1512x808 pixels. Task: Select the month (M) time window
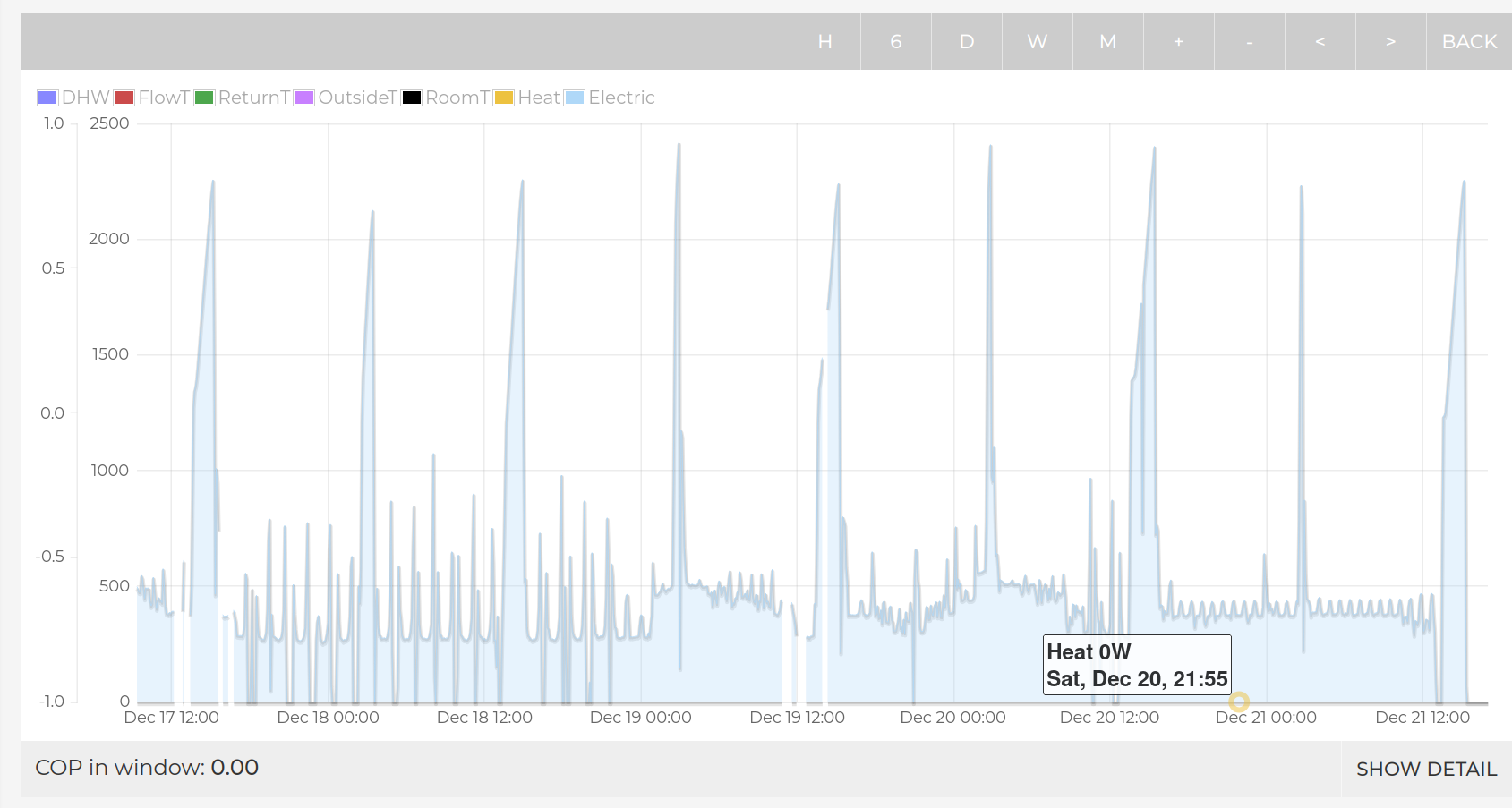[1107, 42]
